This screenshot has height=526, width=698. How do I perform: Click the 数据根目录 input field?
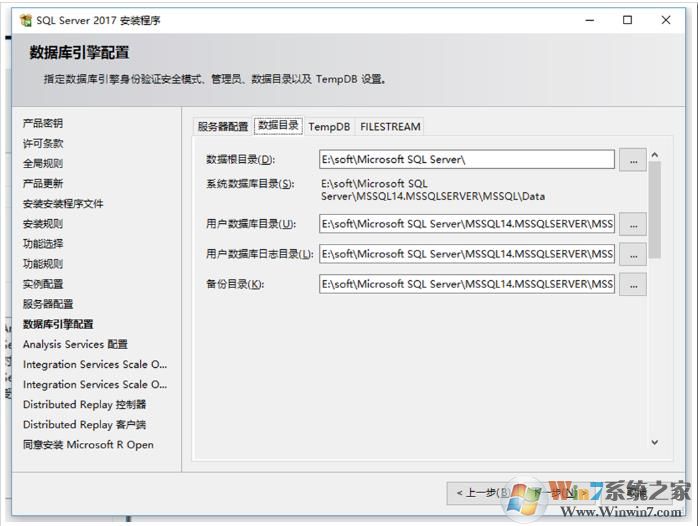pos(467,160)
